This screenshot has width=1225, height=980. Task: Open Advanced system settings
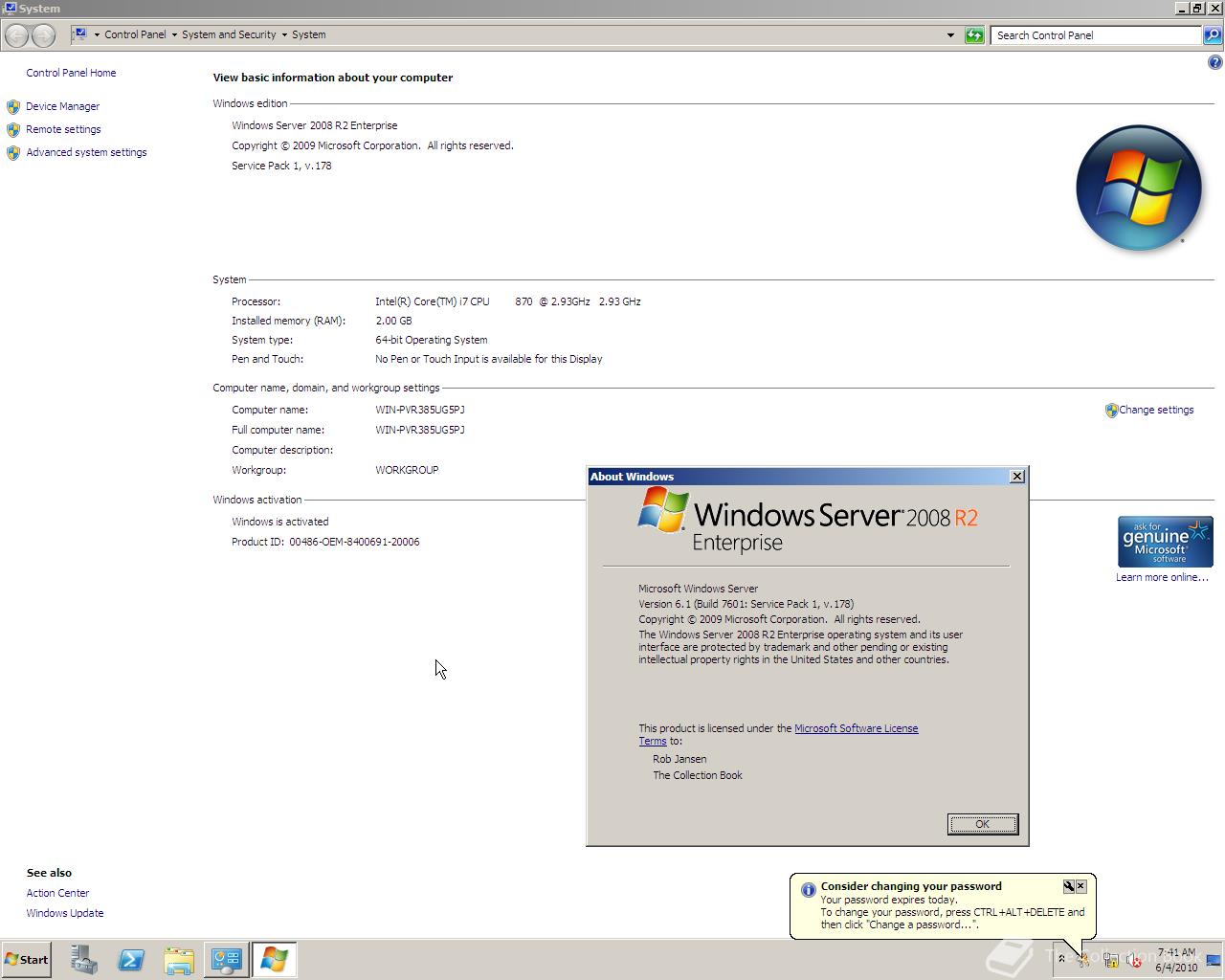tap(86, 152)
